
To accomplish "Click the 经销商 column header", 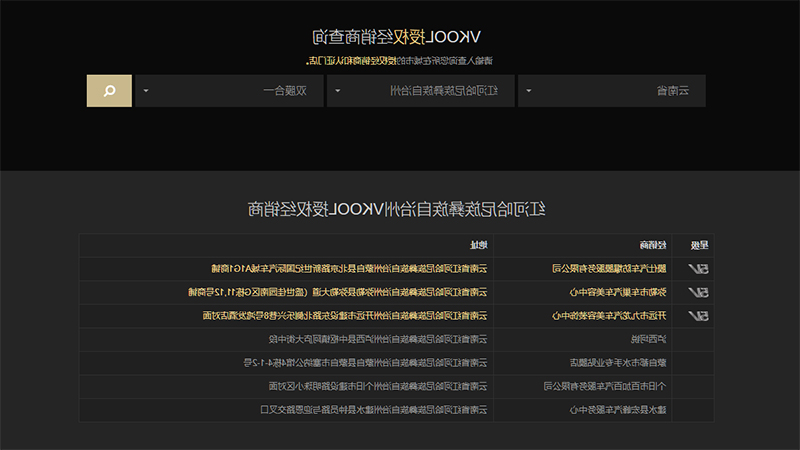I will (x=653, y=245).
